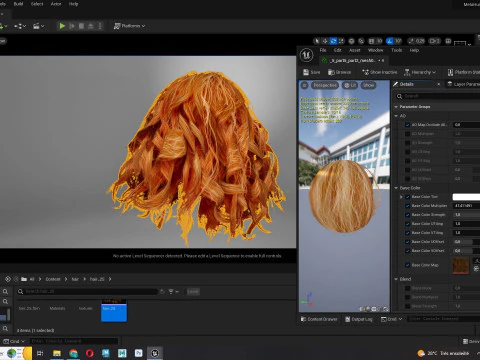Click Platform Stats button
The height and width of the screenshot is (360, 480).
click(463, 72)
